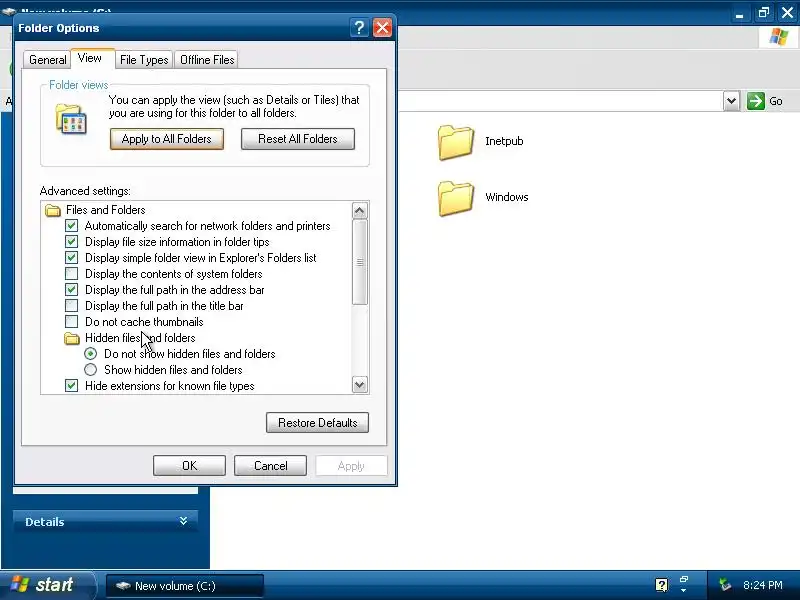This screenshot has height=600, width=800.
Task: Restore down the Explorer window
Action: coord(763,12)
